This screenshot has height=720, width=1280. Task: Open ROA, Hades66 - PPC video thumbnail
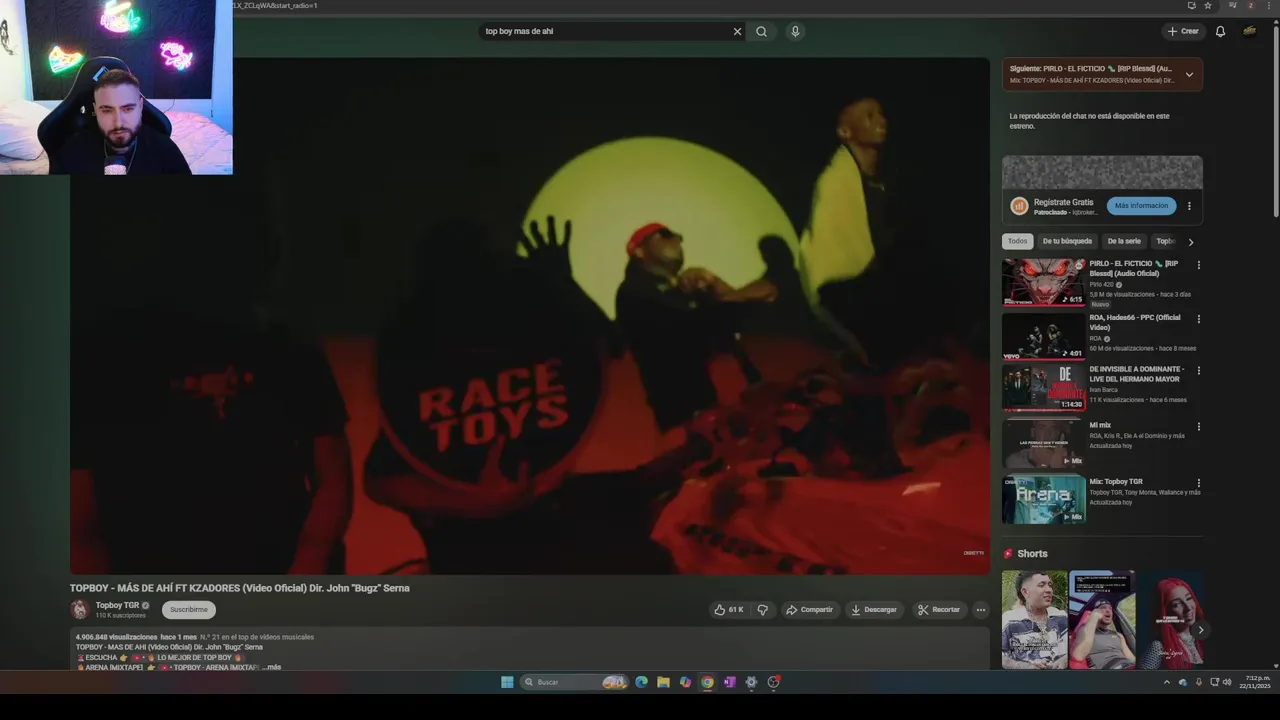coord(1043,336)
